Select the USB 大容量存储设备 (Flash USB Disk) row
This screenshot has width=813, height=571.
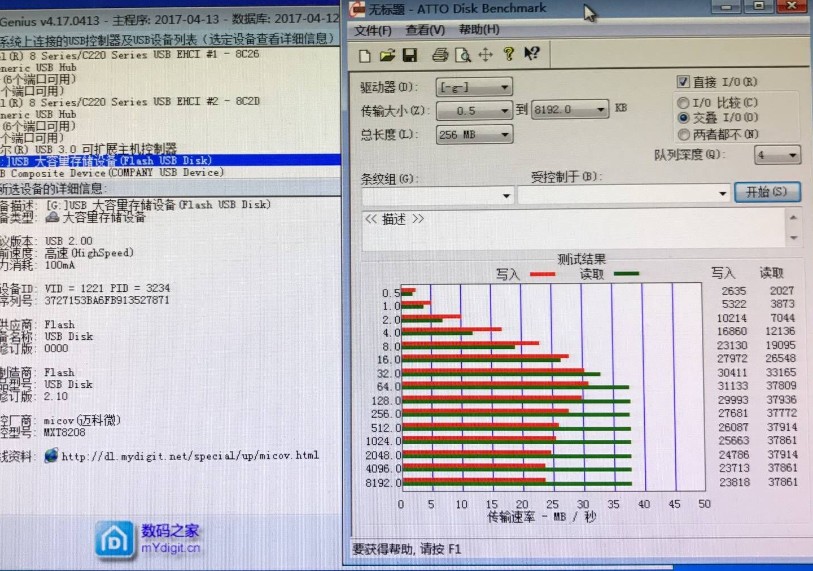(170, 160)
